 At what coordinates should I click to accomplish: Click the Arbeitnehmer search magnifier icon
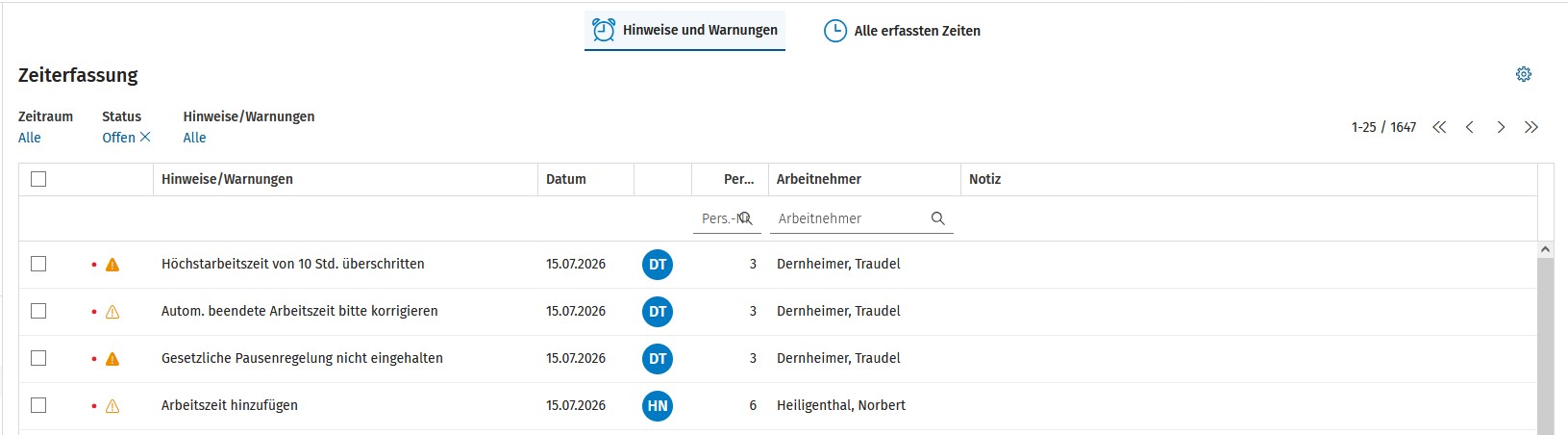pos(938,218)
